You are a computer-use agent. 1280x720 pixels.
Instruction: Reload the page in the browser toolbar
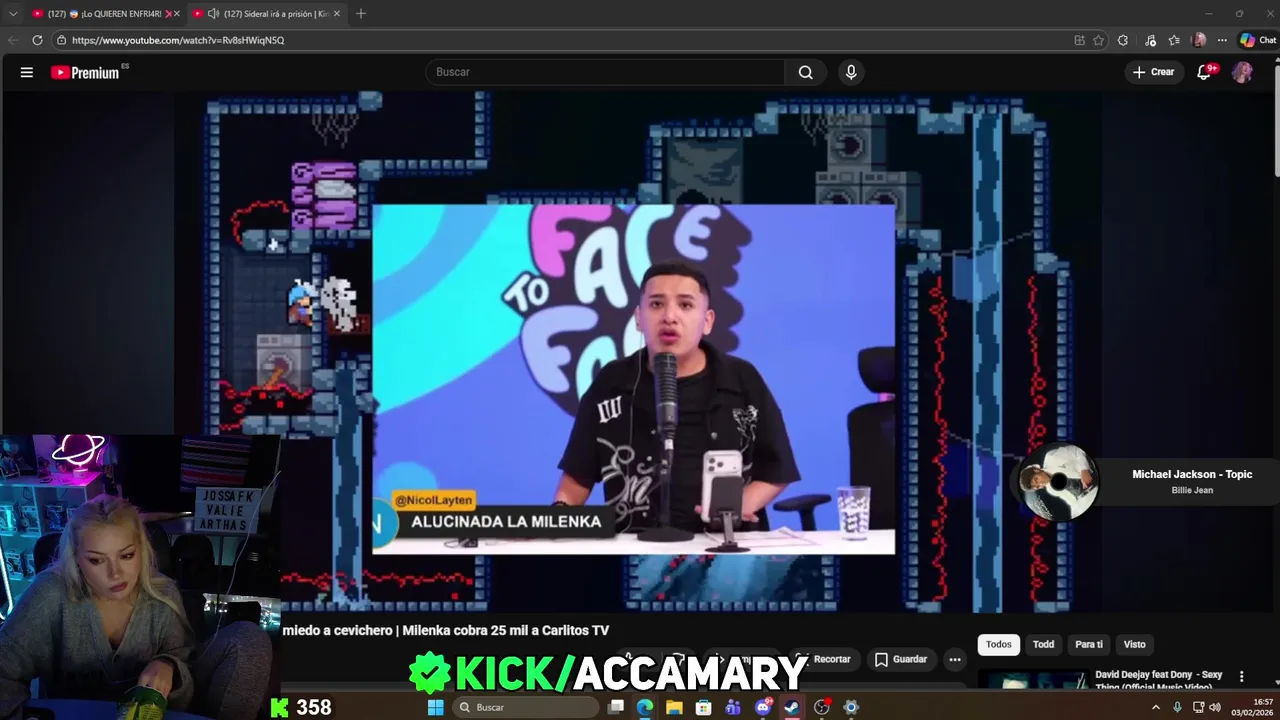point(37,40)
